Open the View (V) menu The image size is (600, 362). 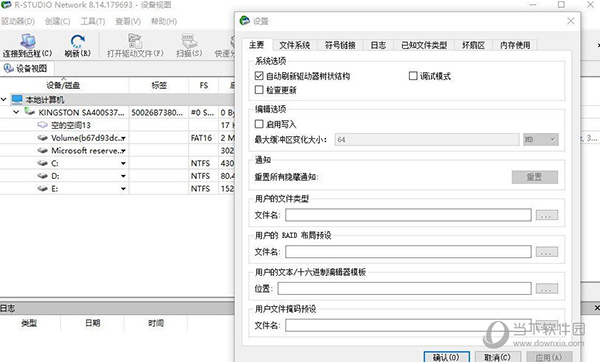[128, 21]
